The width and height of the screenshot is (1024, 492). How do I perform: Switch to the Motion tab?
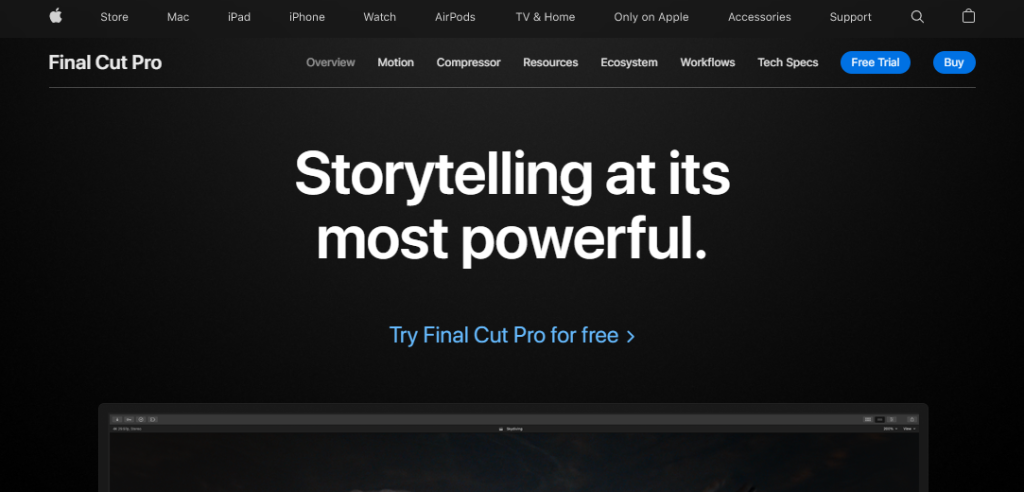(396, 63)
